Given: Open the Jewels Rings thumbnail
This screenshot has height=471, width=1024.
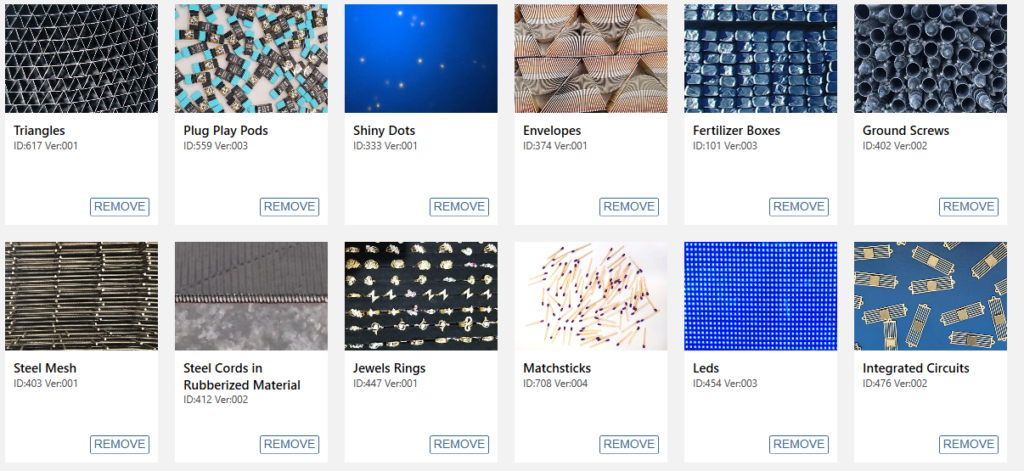Looking at the screenshot, I should pyautogui.click(x=421, y=297).
